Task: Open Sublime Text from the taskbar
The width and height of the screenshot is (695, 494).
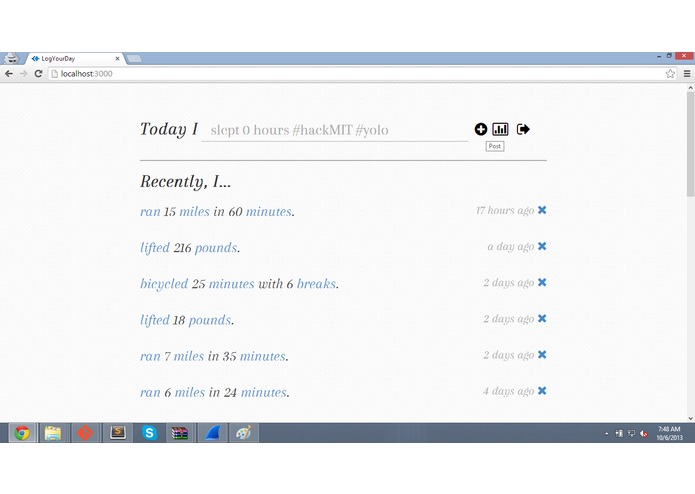Action: pyautogui.click(x=117, y=432)
